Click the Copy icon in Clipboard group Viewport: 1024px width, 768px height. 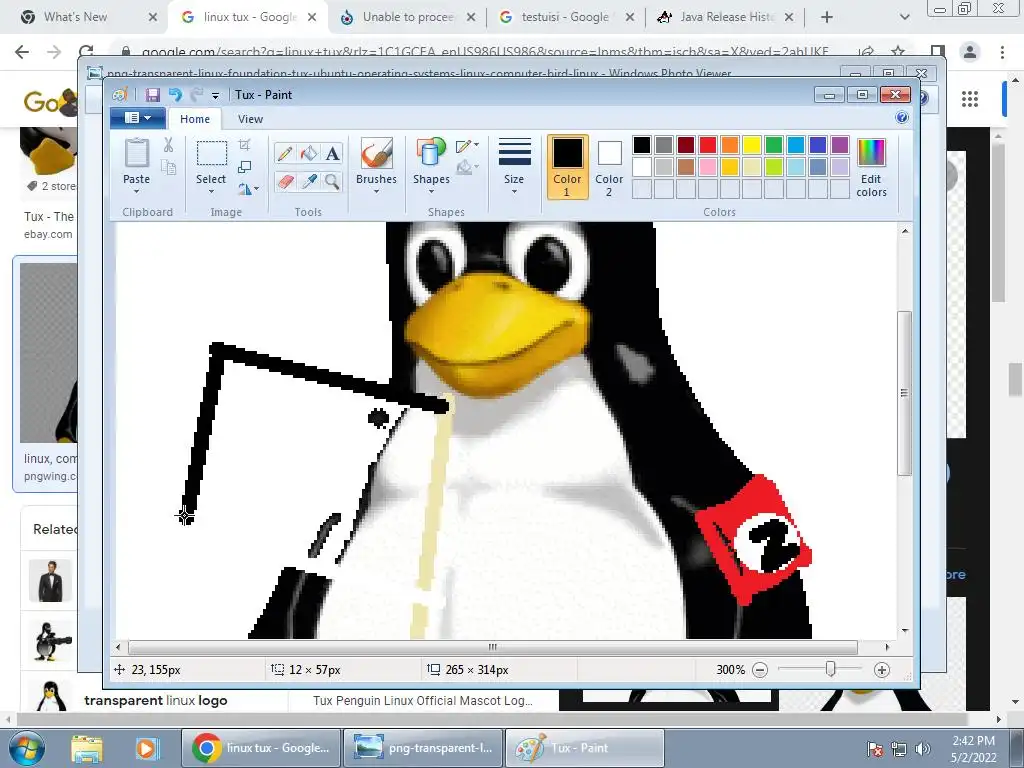click(168, 168)
